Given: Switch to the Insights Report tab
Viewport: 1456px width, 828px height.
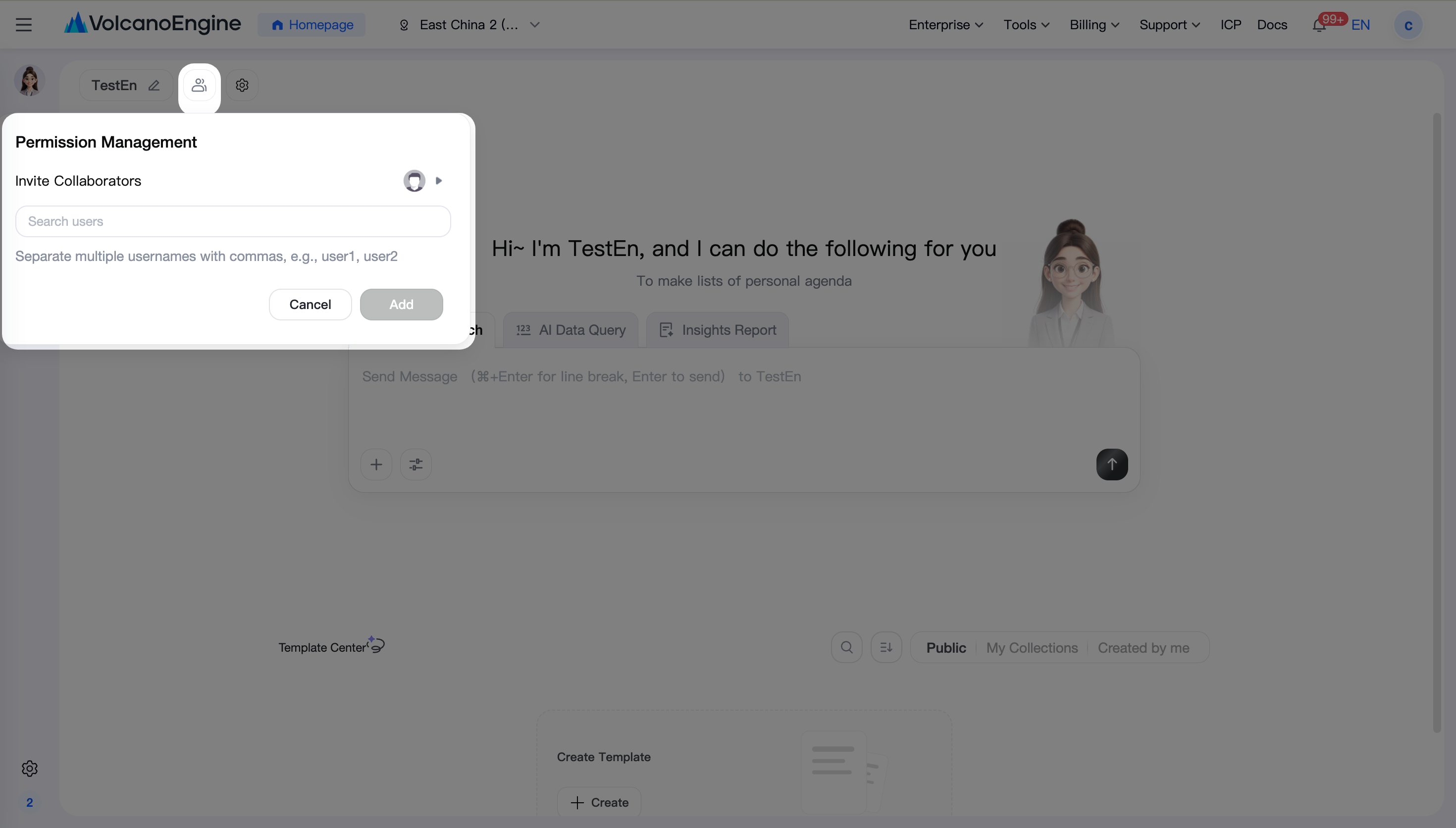Looking at the screenshot, I should 718,330.
